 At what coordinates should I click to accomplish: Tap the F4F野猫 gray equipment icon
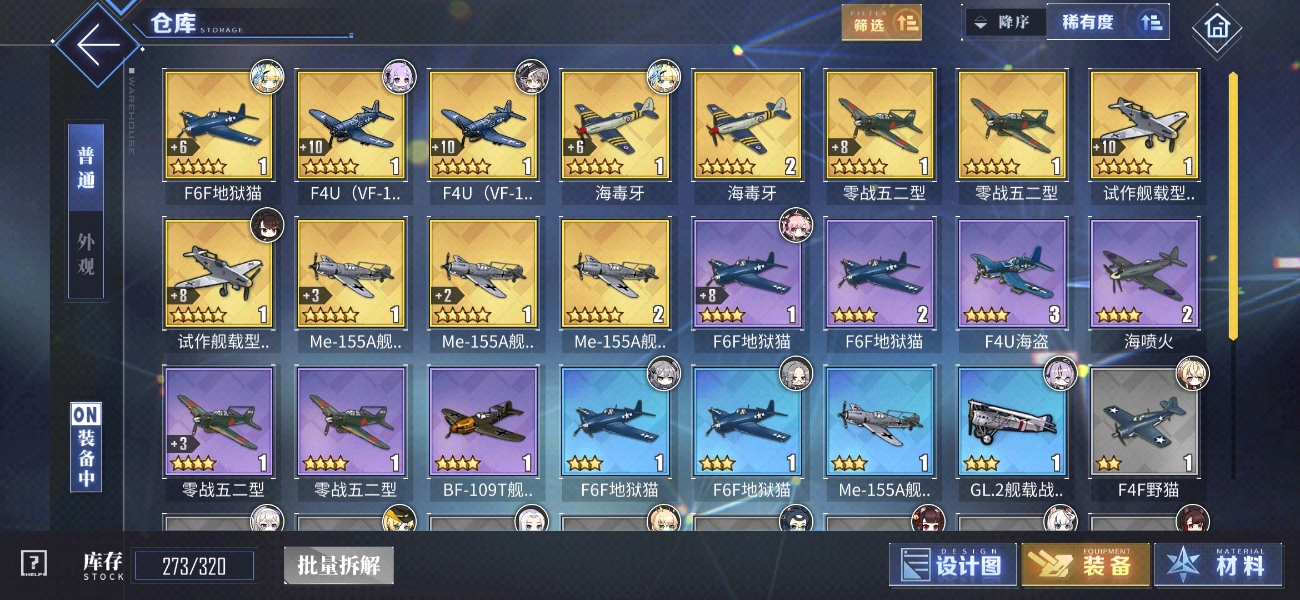1144,422
